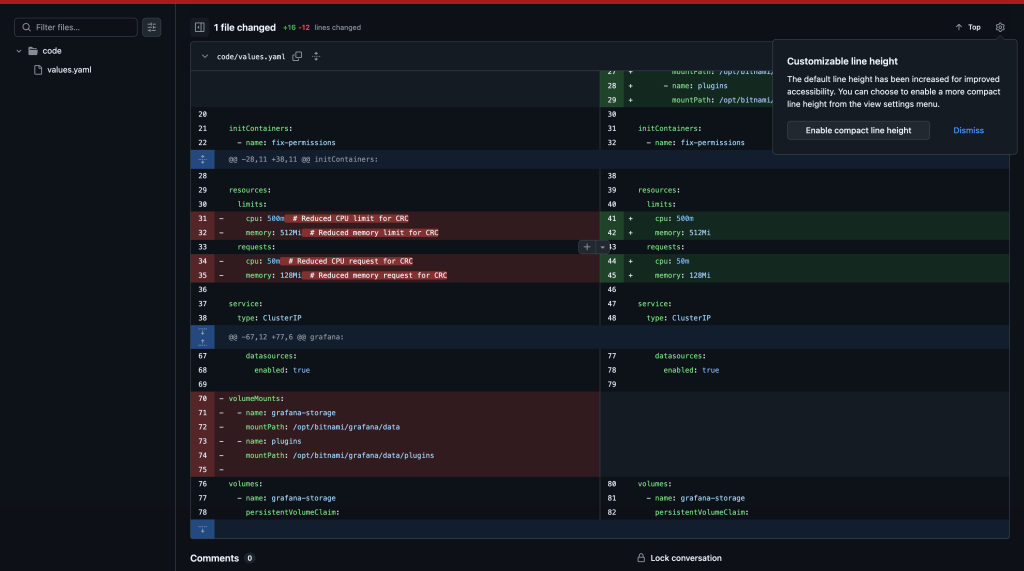Expand hidden lines above grafana hunk
Image resolution: width=1024 pixels, height=571 pixels.
(202, 337)
